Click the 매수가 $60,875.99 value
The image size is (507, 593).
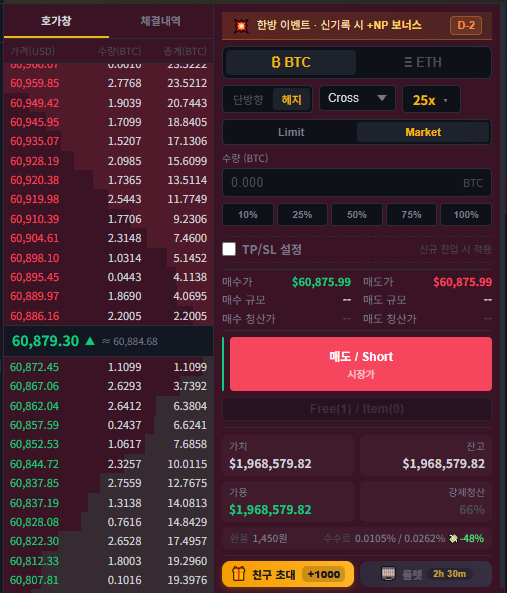(321, 282)
